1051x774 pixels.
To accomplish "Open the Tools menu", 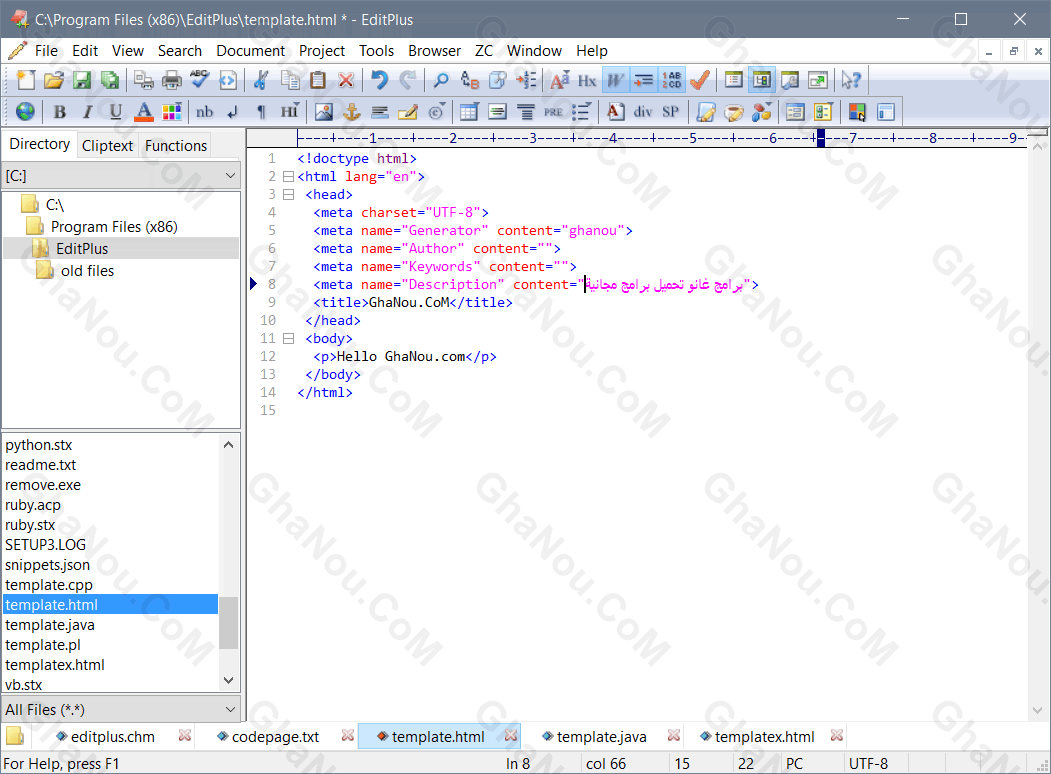I will click(376, 51).
